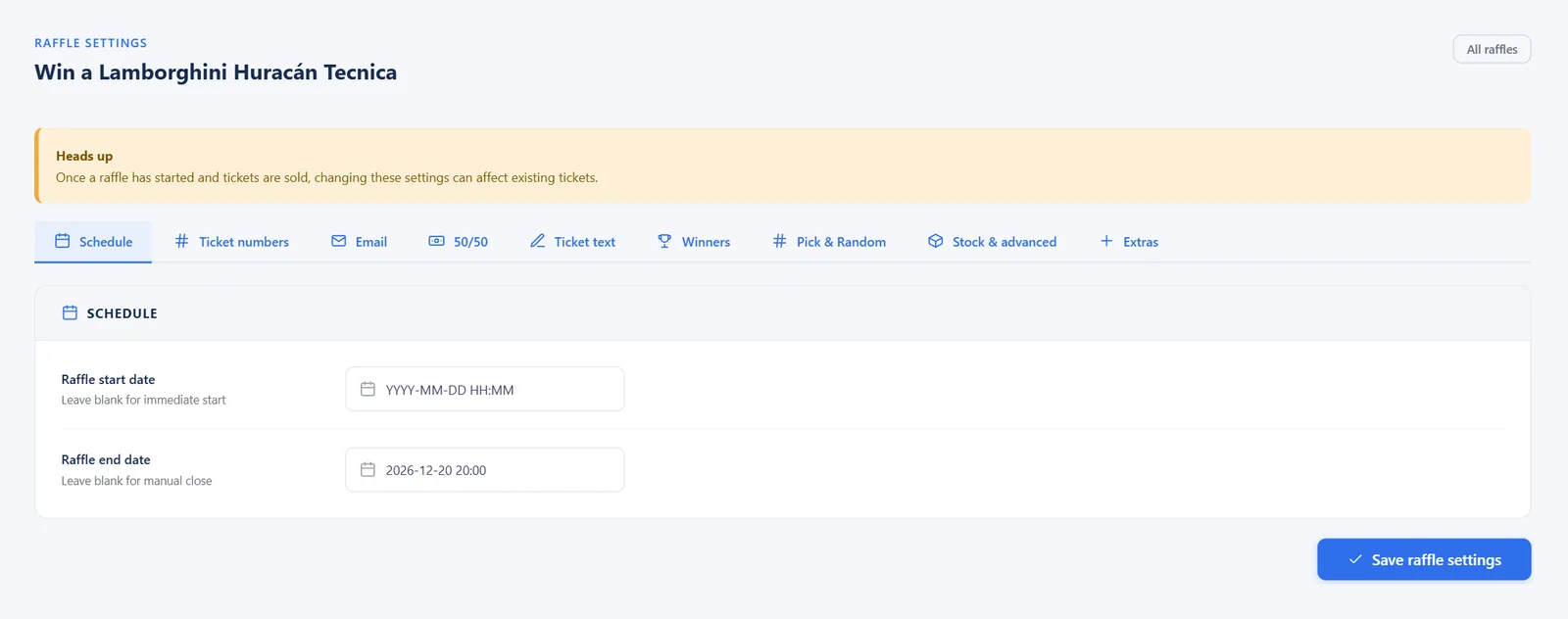Select the Extras tab

[1128, 242]
